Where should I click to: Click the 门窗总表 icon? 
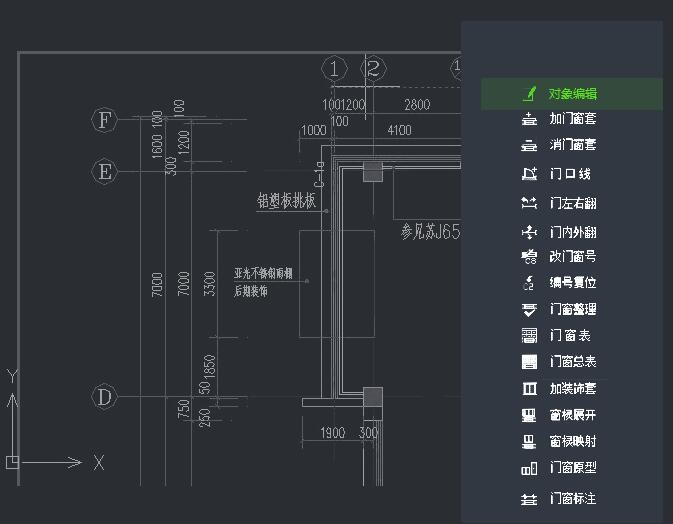tap(529, 362)
